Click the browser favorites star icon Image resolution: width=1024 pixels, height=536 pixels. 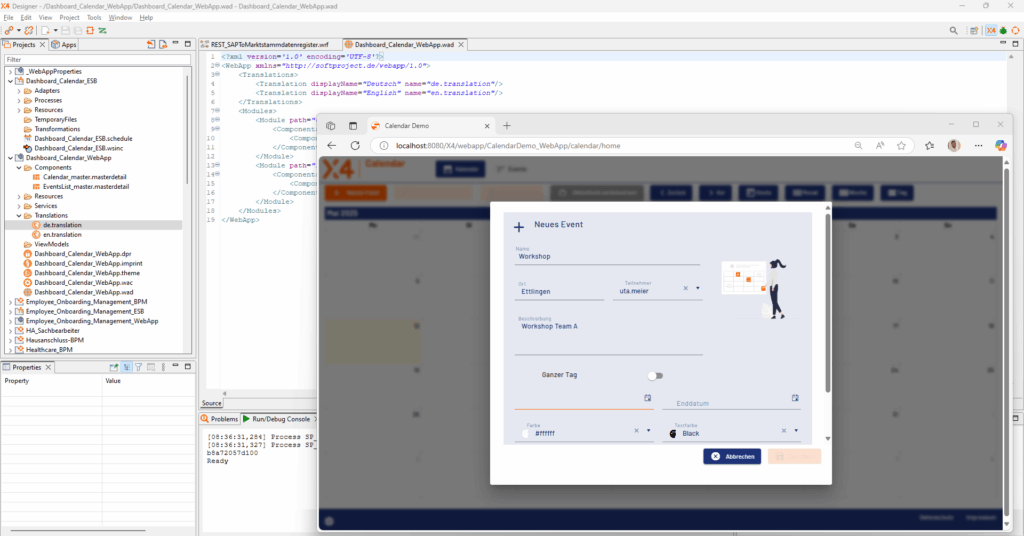(x=901, y=145)
